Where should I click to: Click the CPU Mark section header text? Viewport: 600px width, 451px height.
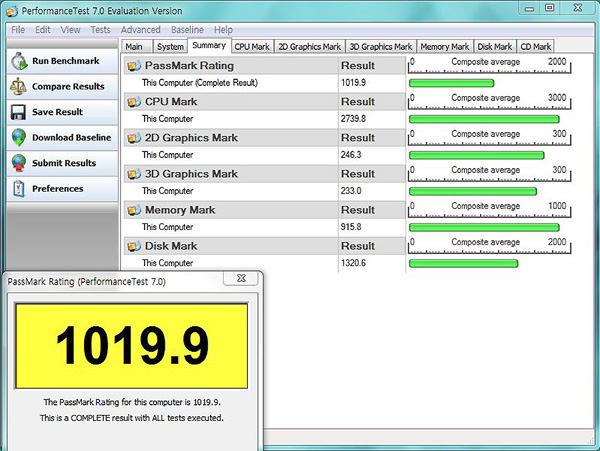(171, 102)
